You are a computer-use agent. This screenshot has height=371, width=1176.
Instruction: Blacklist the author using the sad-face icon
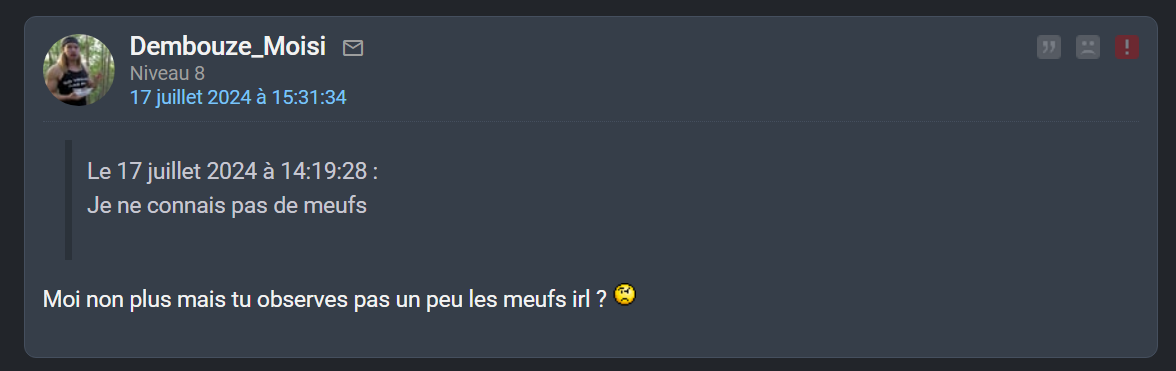coord(1088,47)
